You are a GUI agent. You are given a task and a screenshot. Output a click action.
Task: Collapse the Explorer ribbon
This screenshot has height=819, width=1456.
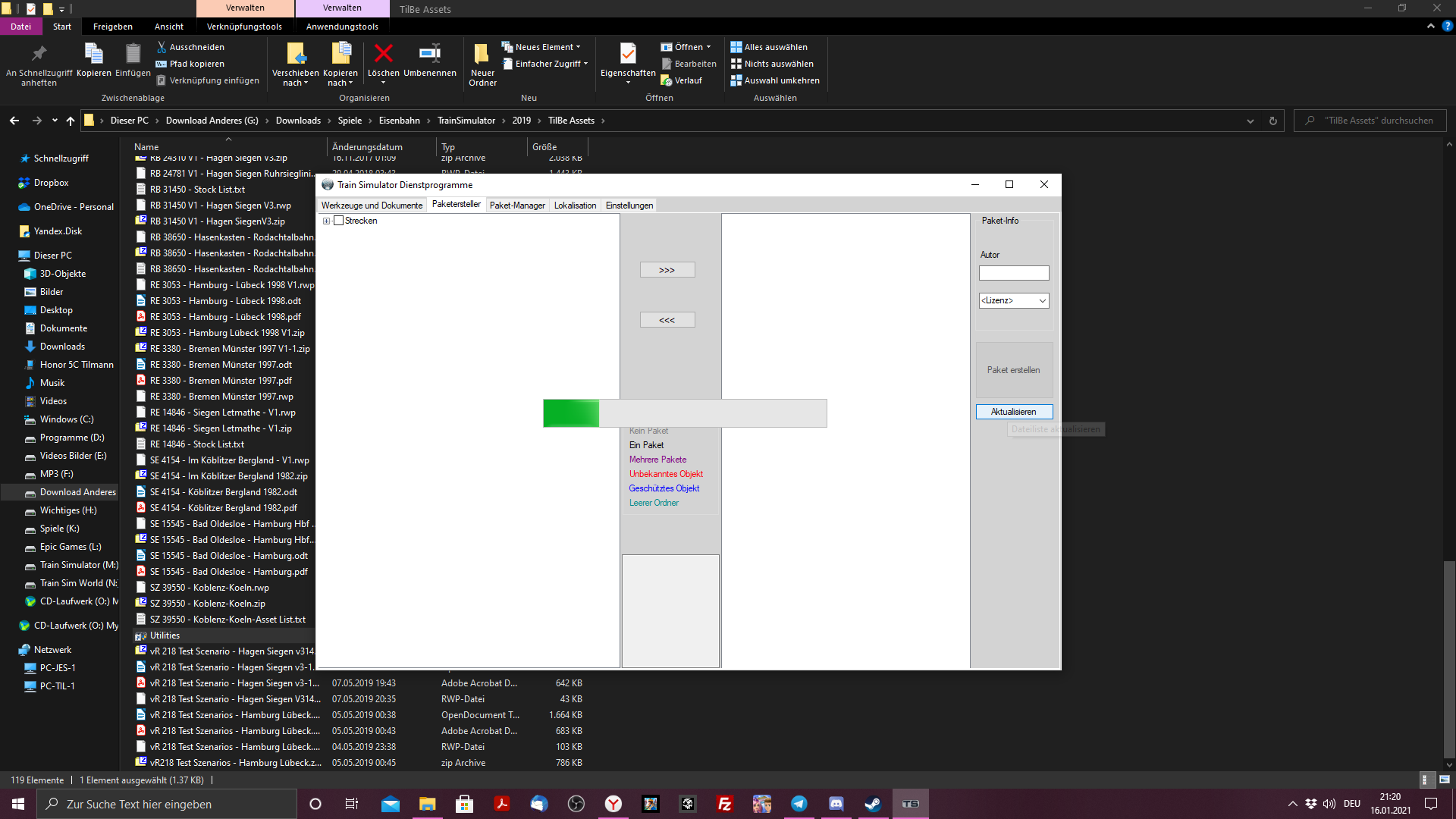1431,26
